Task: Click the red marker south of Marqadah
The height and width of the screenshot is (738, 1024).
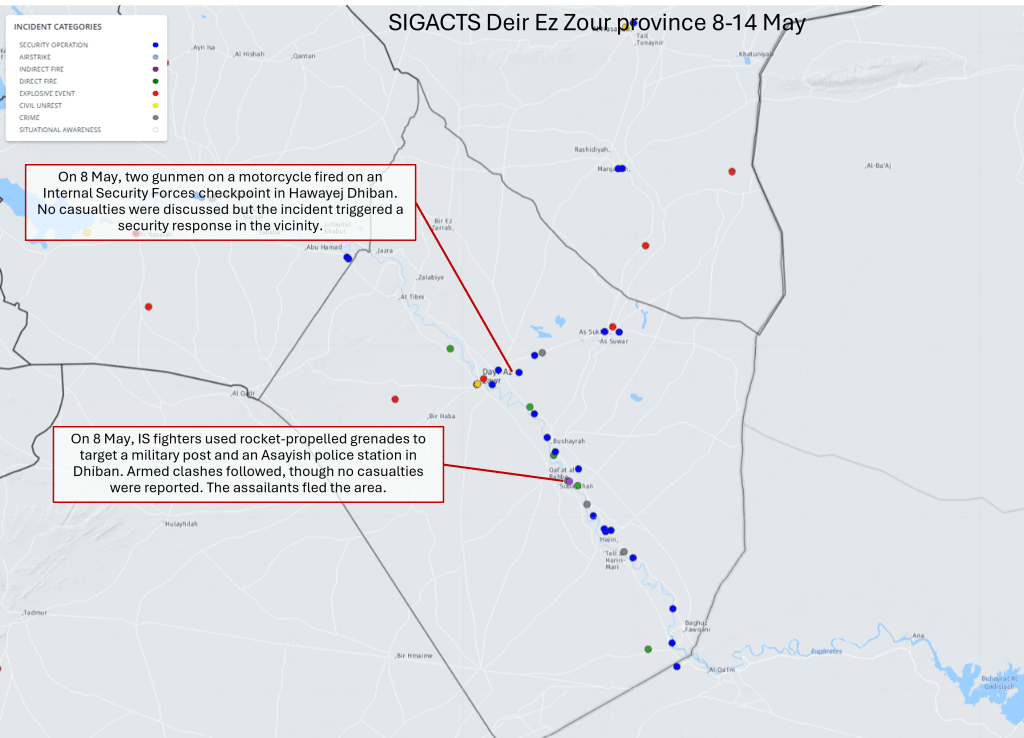Action: [x=645, y=246]
